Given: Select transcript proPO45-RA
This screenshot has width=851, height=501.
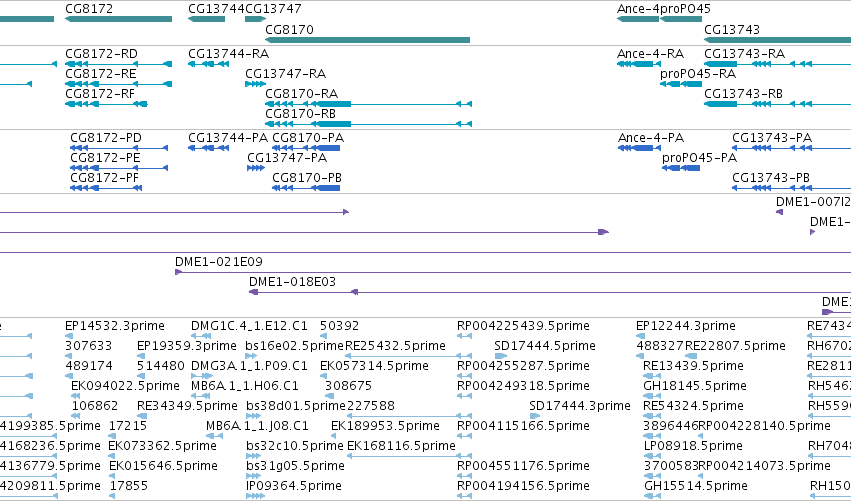Looking at the screenshot, I should click(x=681, y=84).
